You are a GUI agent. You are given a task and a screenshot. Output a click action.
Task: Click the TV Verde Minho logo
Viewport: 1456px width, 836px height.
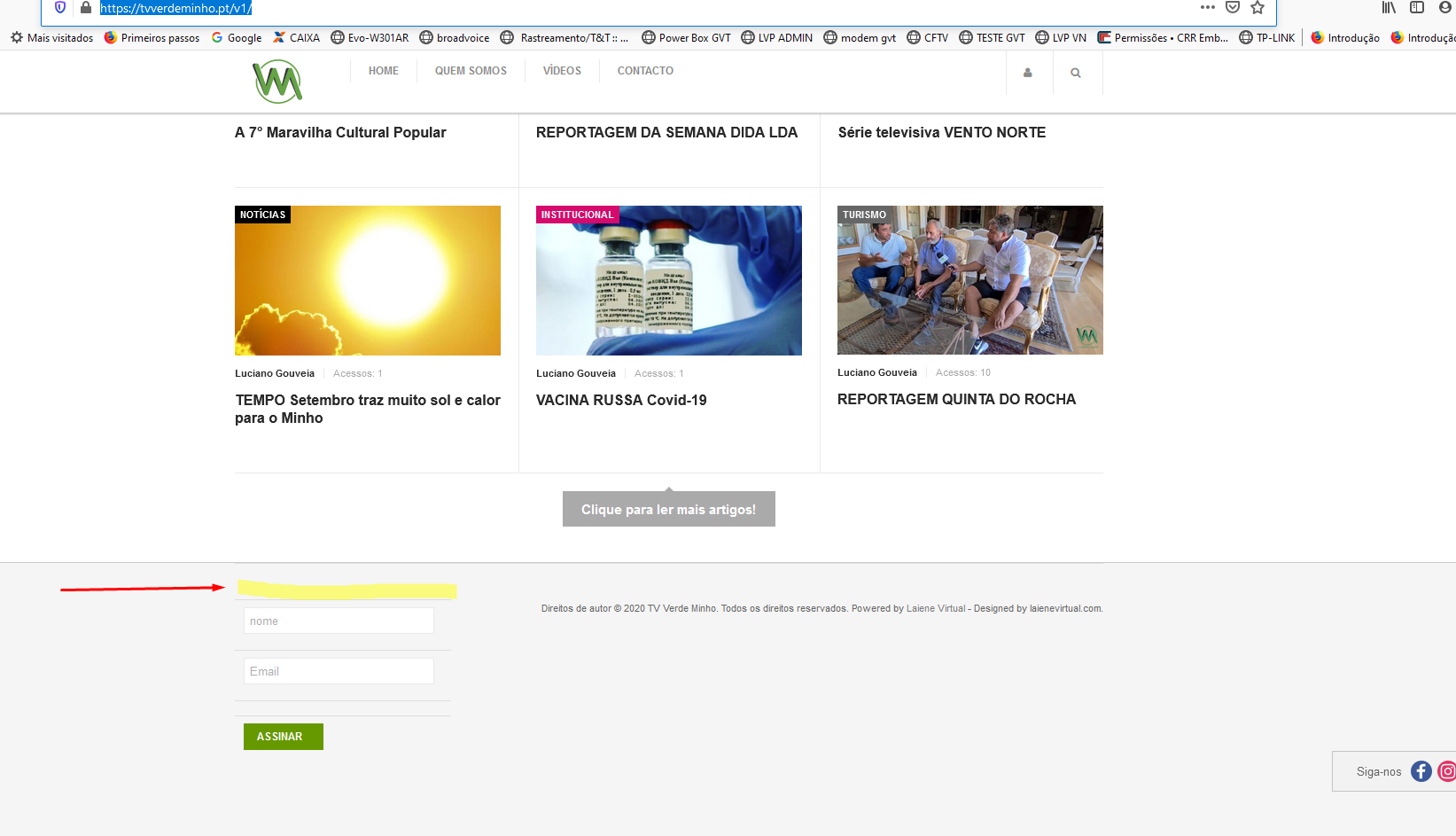click(x=277, y=82)
